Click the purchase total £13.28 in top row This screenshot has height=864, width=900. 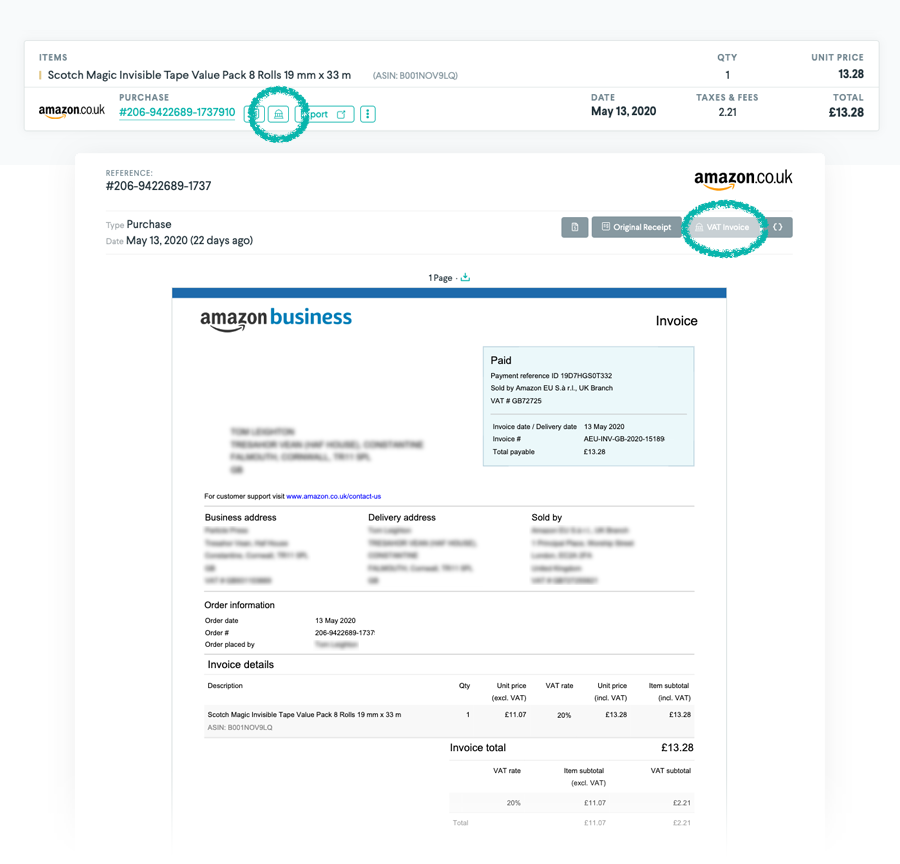click(846, 112)
